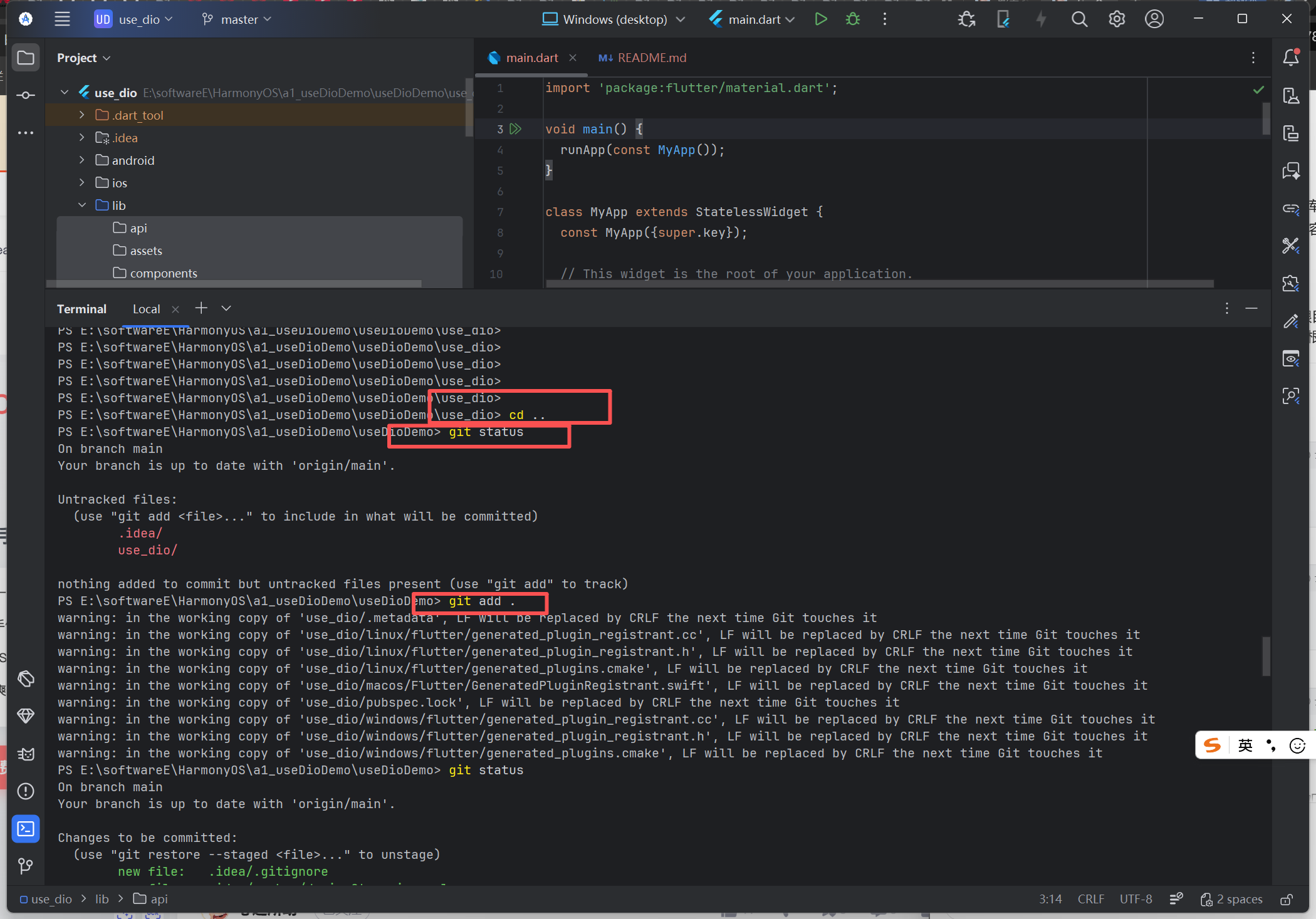Open Search Everywhere magnifier

tap(1078, 19)
